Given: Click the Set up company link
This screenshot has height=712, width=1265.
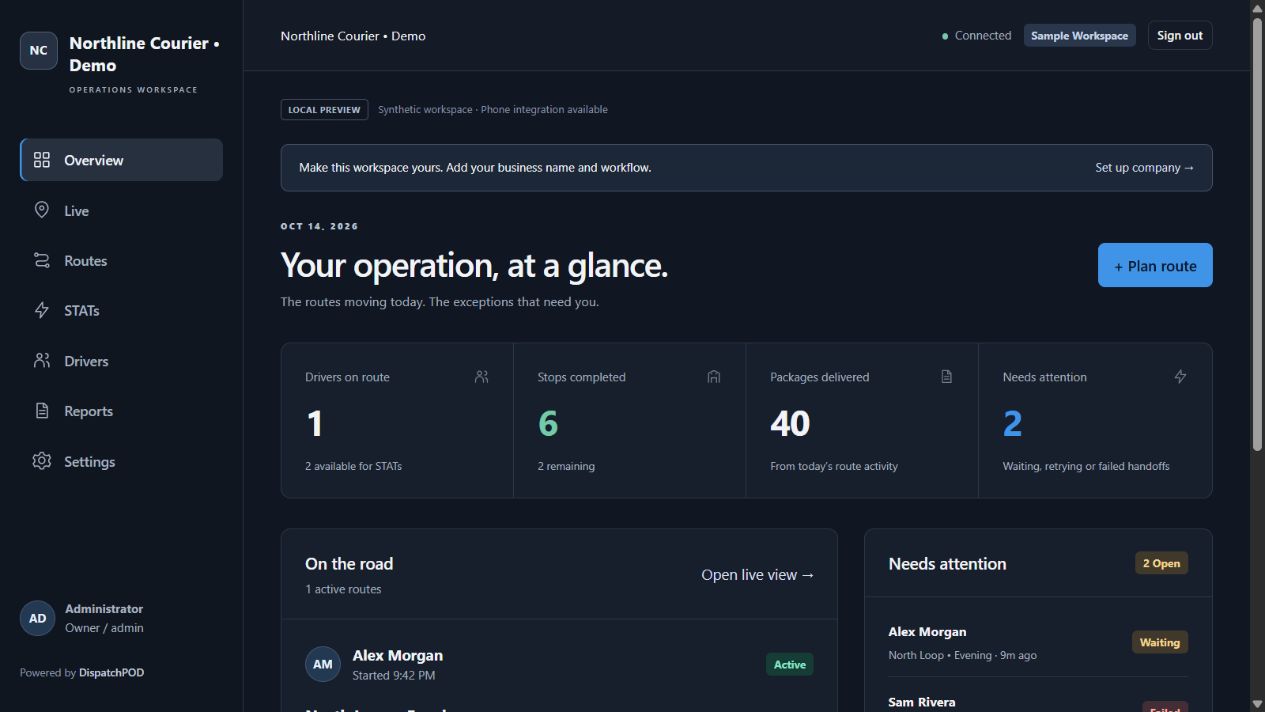Looking at the screenshot, I should click(1145, 167).
